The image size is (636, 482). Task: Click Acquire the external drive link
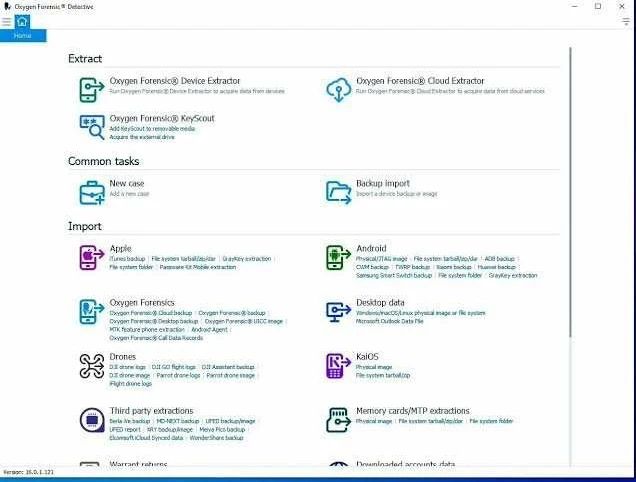coord(142,137)
